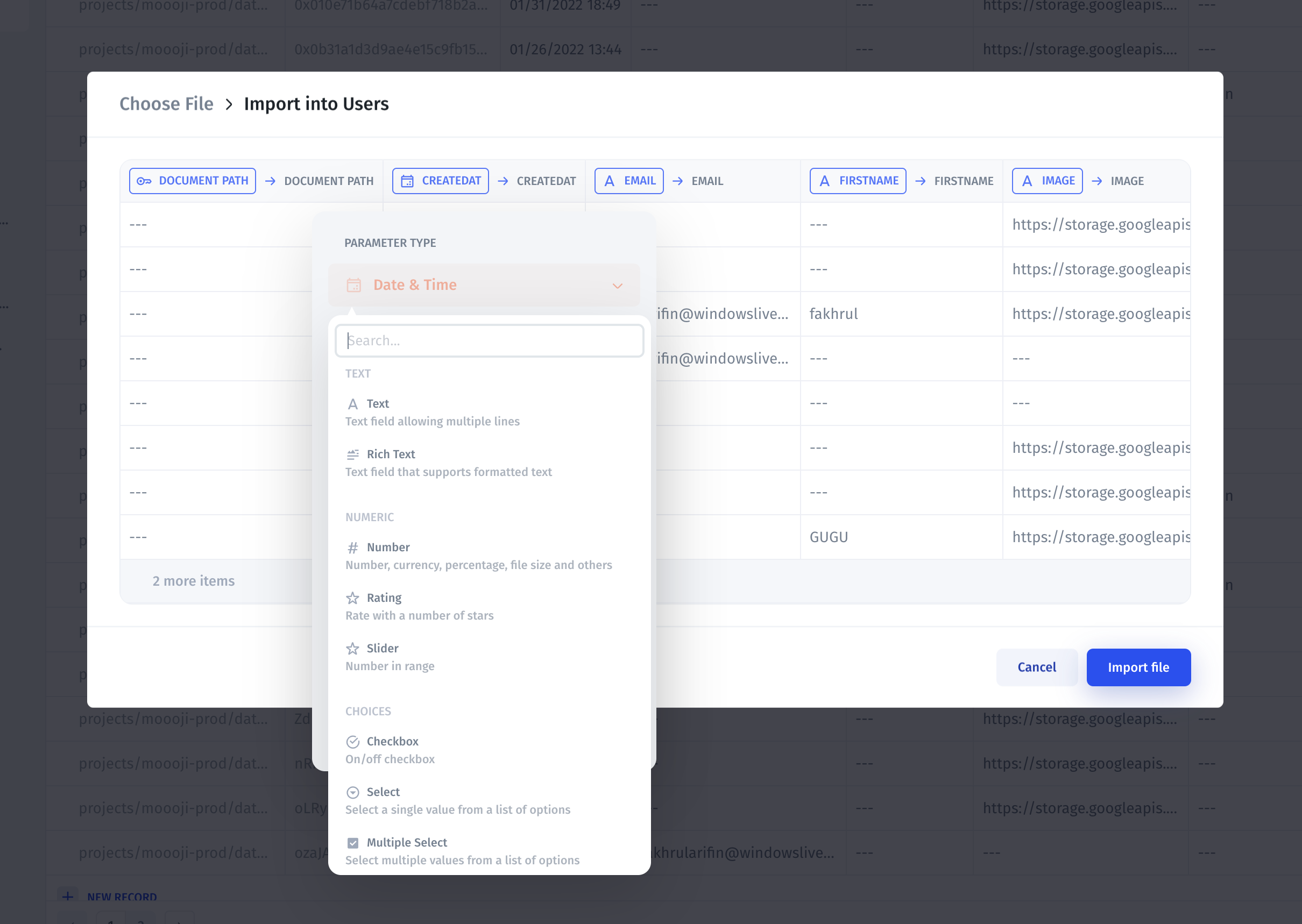The image size is (1302, 924).
Task: Click the circled arrow icon for Select
Action: pyautogui.click(x=353, y=793)
